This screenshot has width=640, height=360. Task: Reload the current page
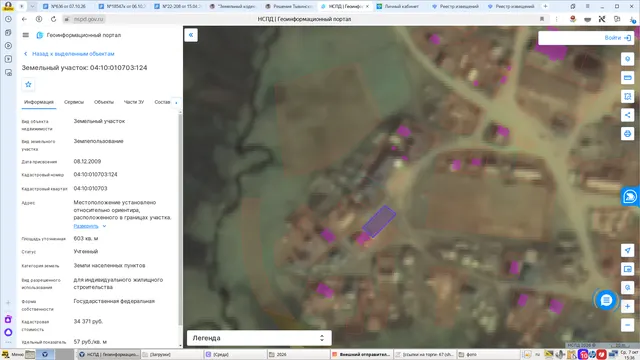click(53, 19)
